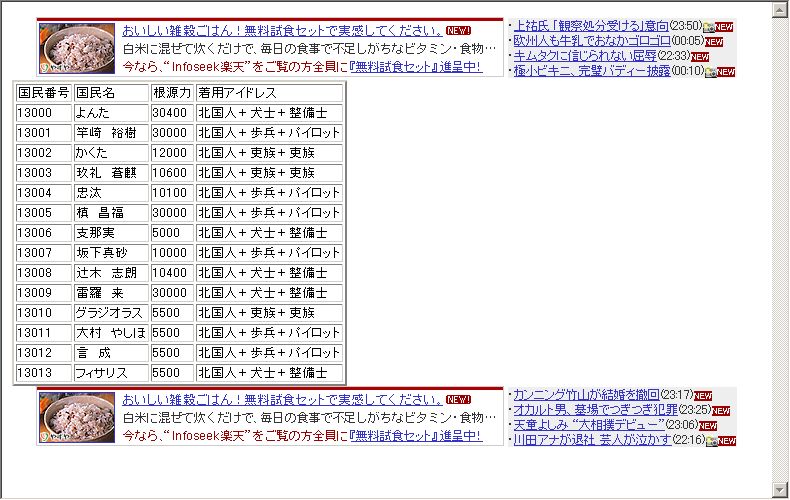Screen dimensions: 790x500
Task: Click the red NEW! badge in top ad
Action: tap(458, 31)
